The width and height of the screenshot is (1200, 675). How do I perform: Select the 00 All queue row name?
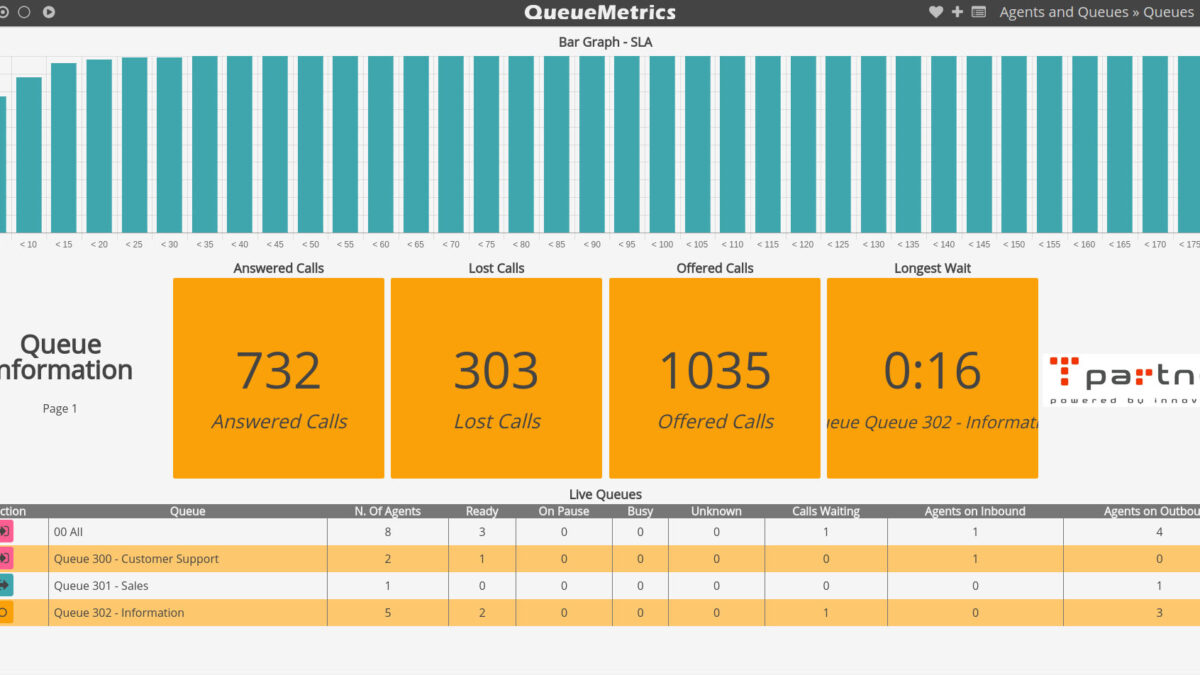68,532
